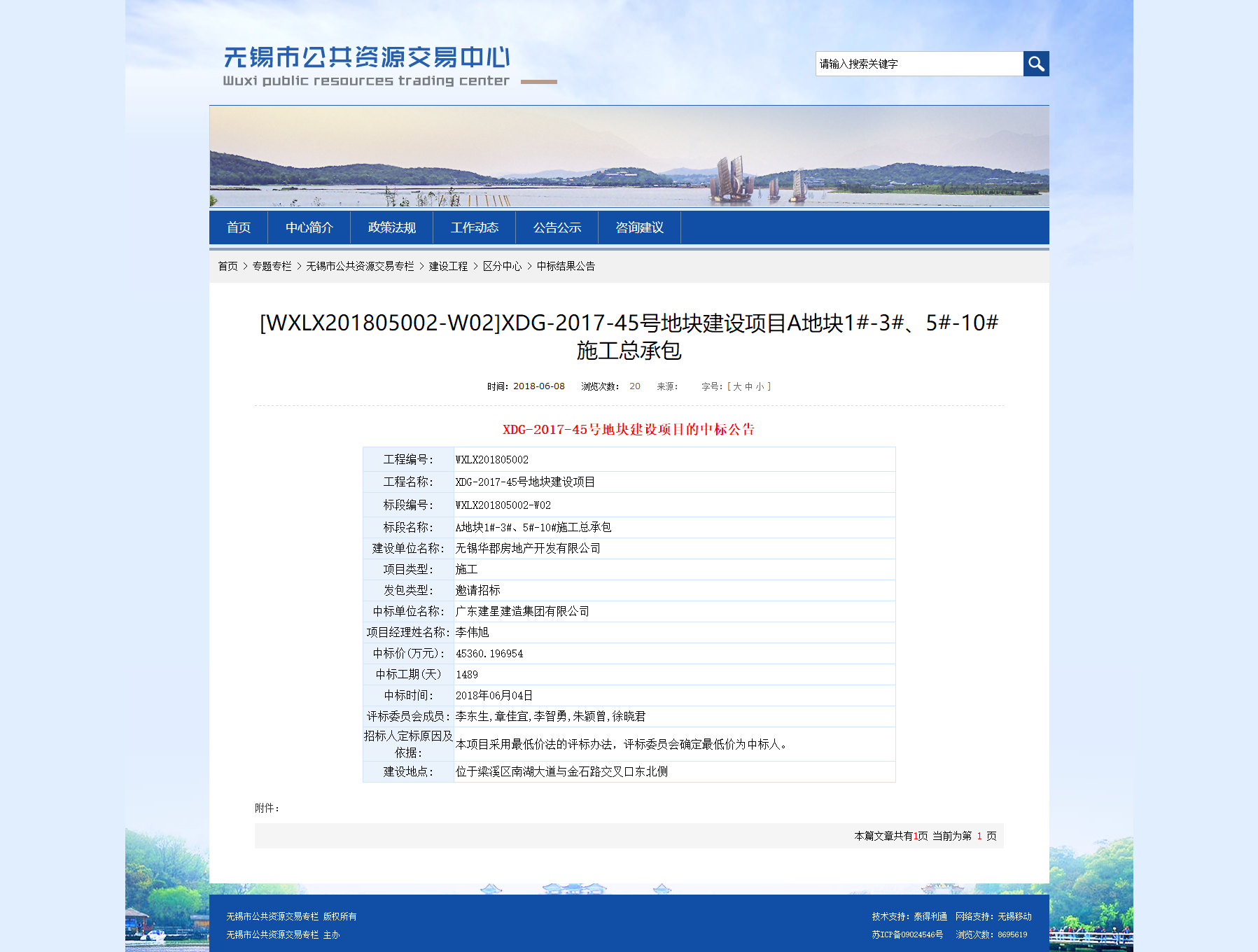Open the 首页 navigation menu item

pos(238,227)
